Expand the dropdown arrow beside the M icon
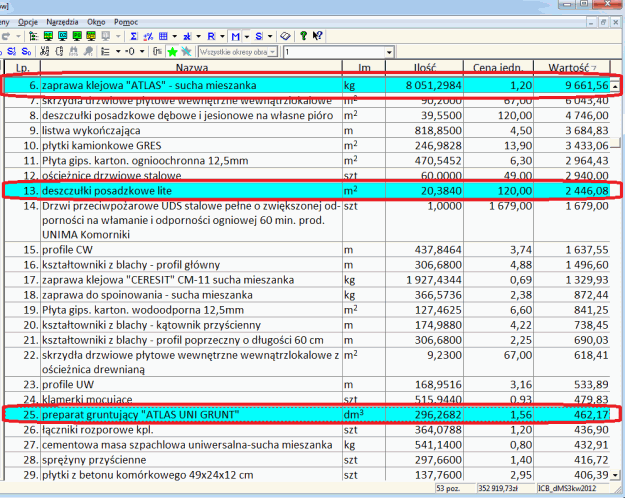Image resolution: width=625 pixels, height=498 pixels. [x=247, y=35]
